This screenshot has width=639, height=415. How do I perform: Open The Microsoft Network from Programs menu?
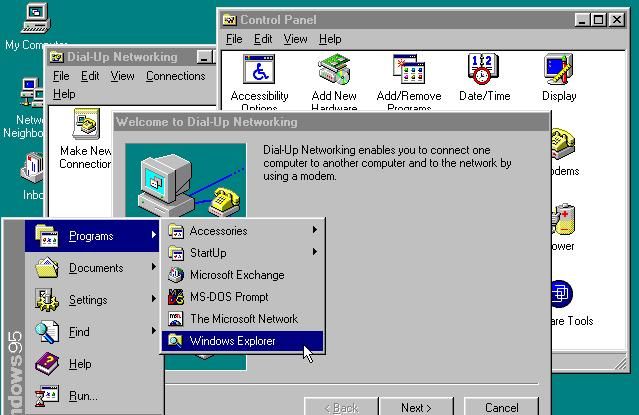[x=243, y=319]
